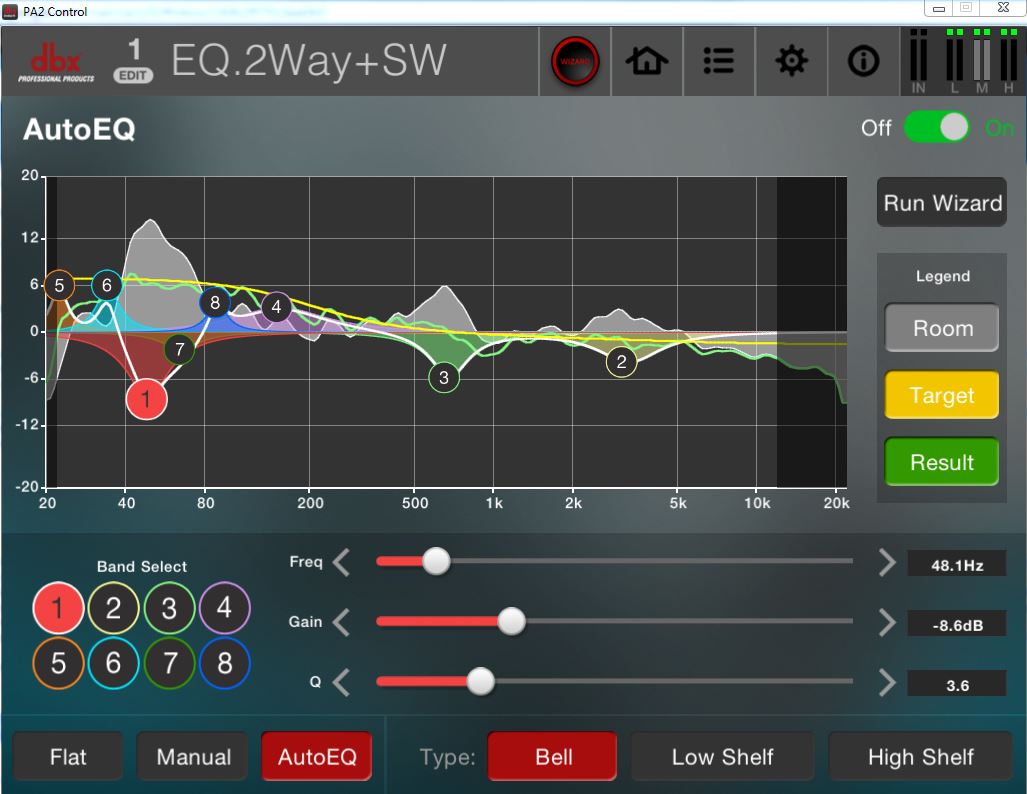Click EQ node 8 on the graph

215,303
